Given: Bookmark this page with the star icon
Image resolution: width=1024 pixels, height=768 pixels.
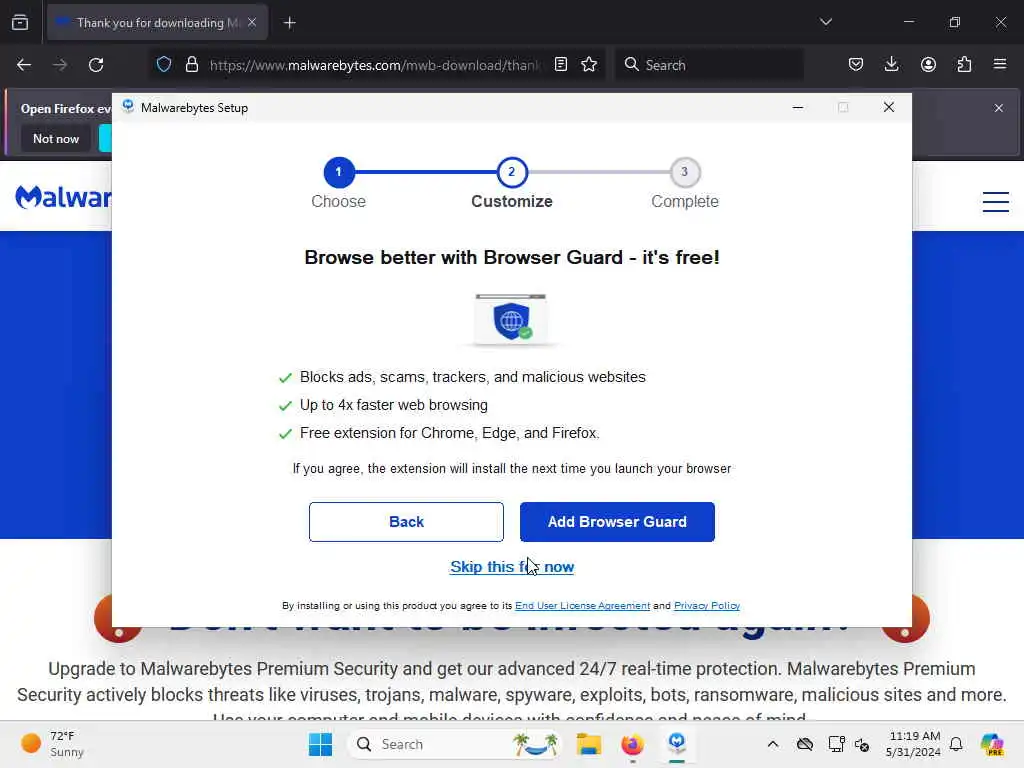Looking at the screenshot, I should [589, 65].
